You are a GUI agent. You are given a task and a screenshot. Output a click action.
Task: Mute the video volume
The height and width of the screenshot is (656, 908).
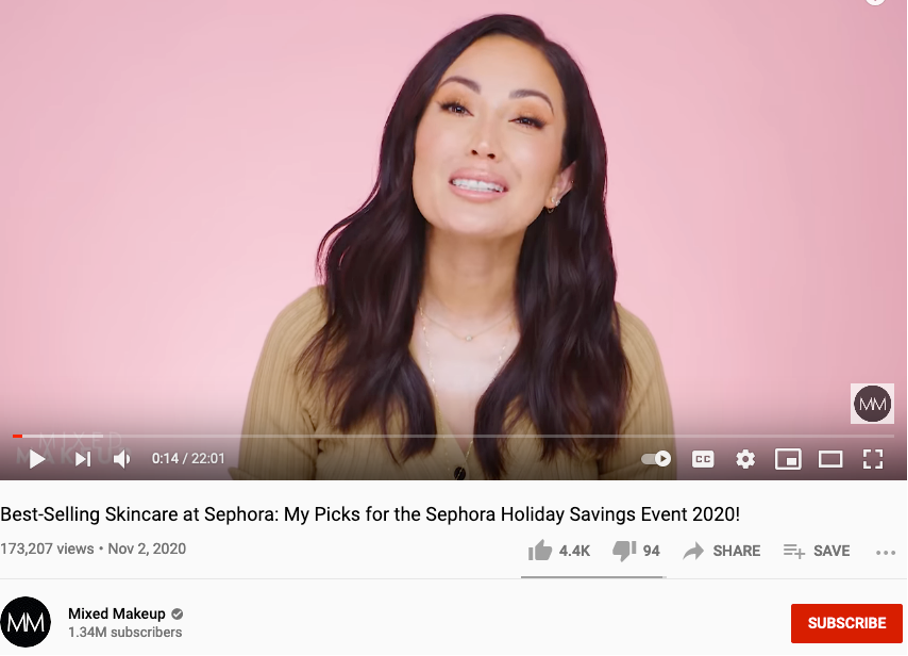click(122, 459)
